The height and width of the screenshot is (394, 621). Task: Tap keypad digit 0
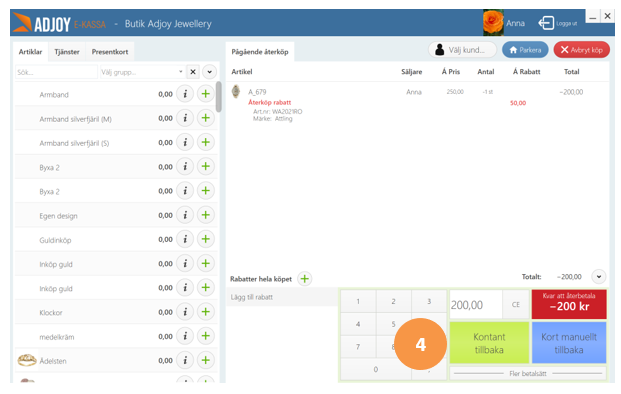375,369
